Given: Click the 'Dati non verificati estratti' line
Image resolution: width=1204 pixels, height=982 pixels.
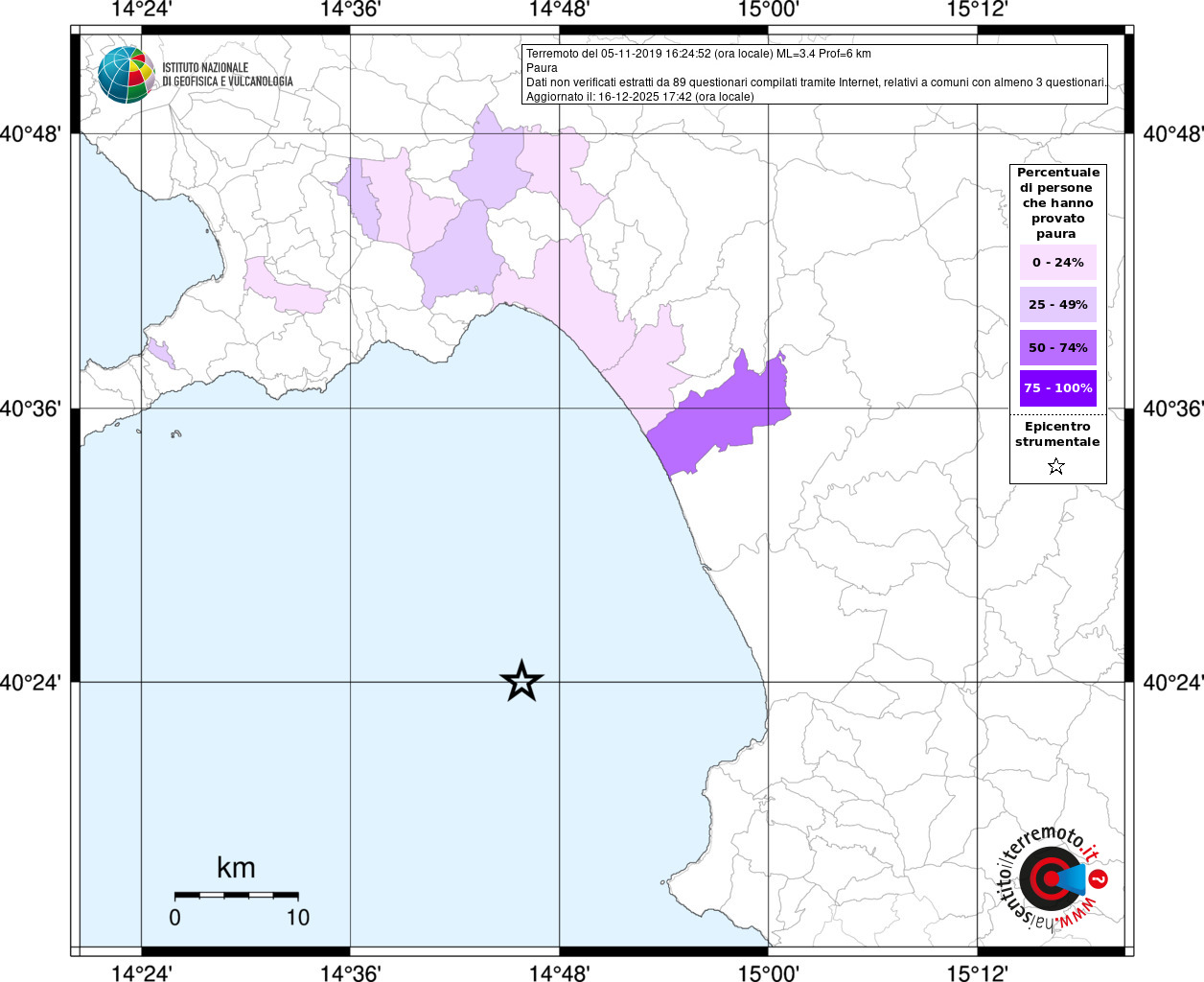Looking at the screenshot, I should 816,82.
